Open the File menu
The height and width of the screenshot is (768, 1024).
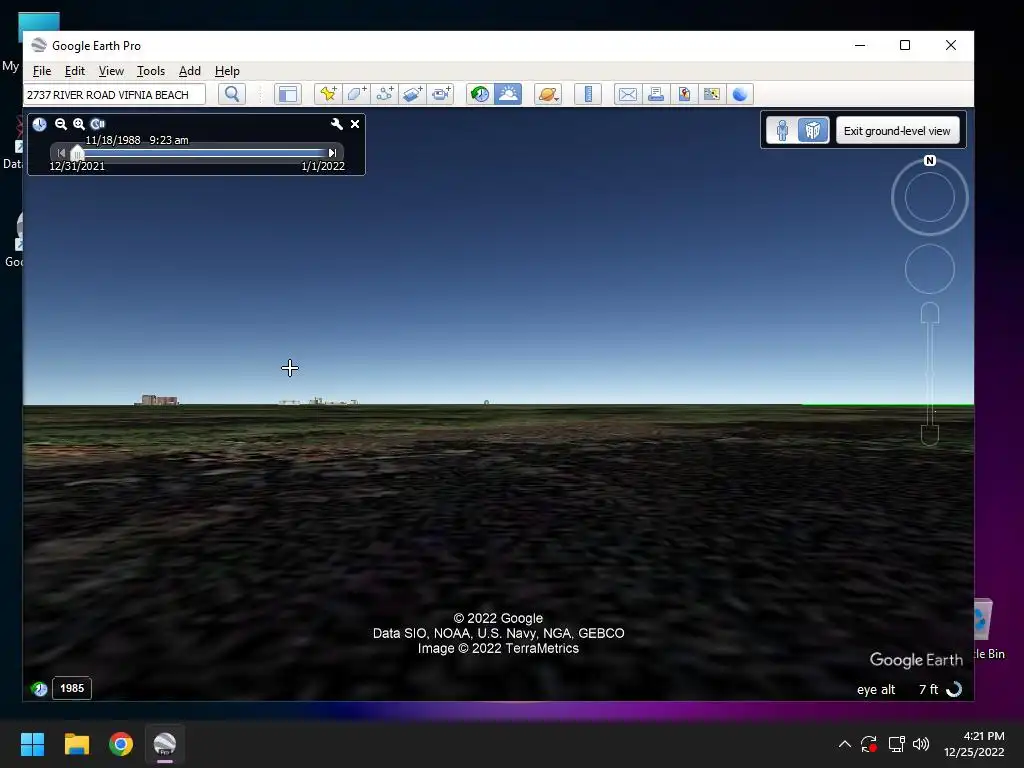[42, 71]
